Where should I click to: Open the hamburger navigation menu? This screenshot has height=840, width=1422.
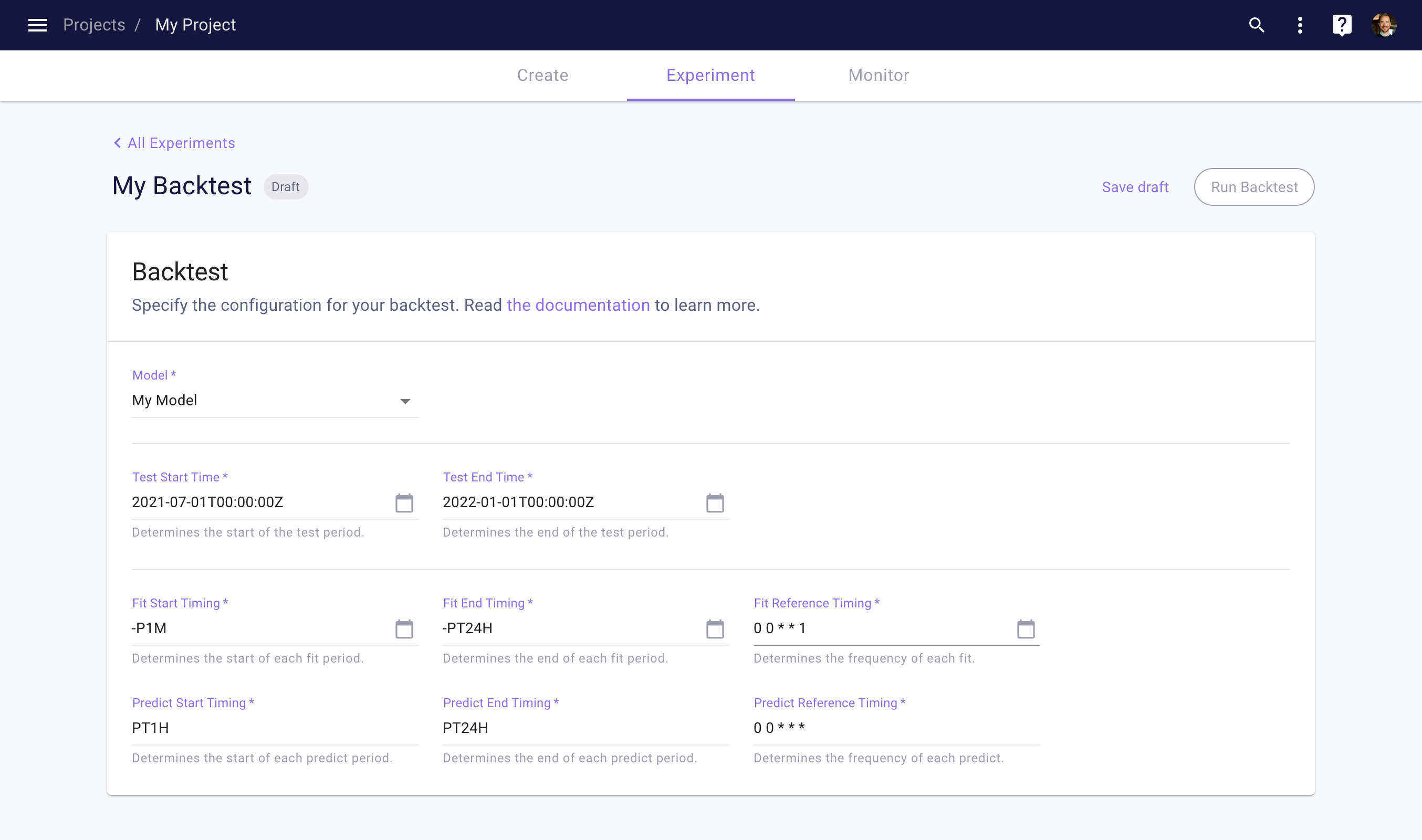(x=37, y=25)
